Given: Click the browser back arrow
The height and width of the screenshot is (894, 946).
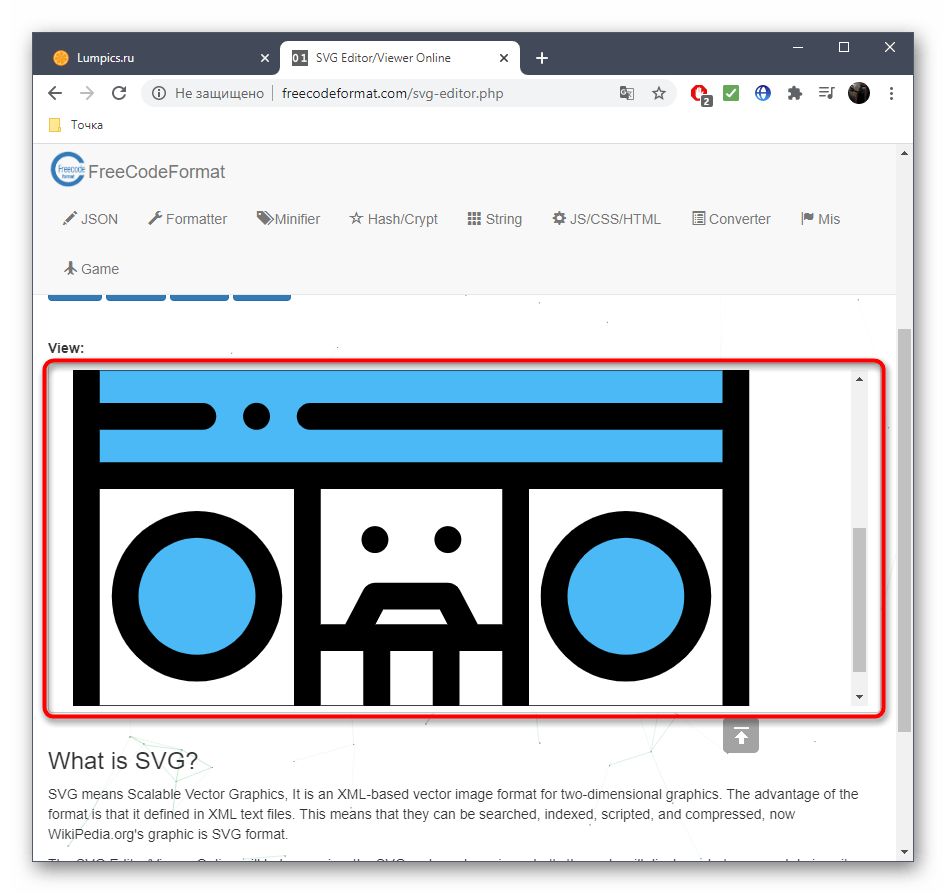Looking at the screenshot, I should [x=55, y=93].
